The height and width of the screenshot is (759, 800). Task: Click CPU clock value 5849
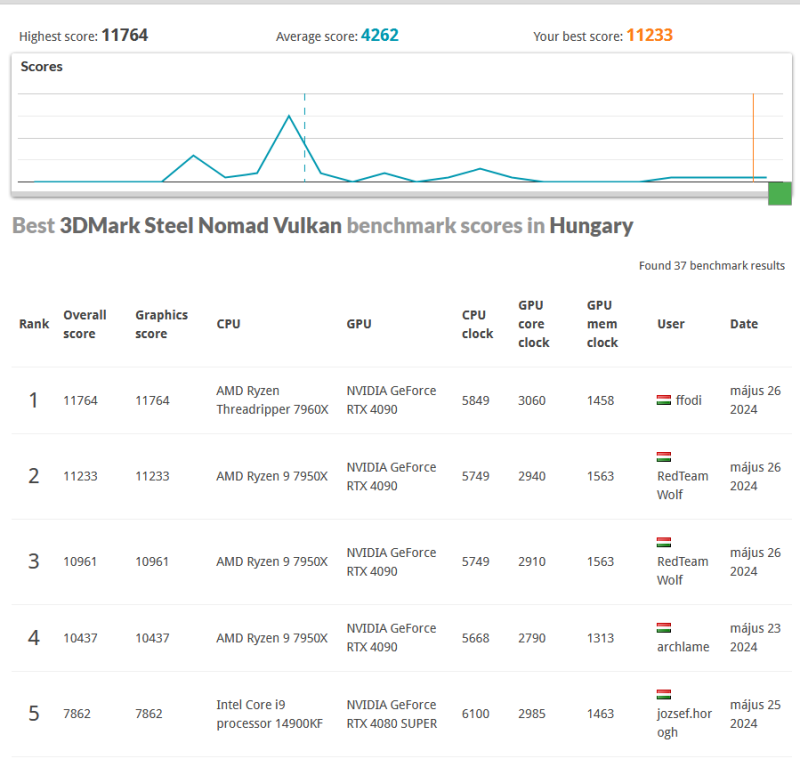tap(476, 400)
